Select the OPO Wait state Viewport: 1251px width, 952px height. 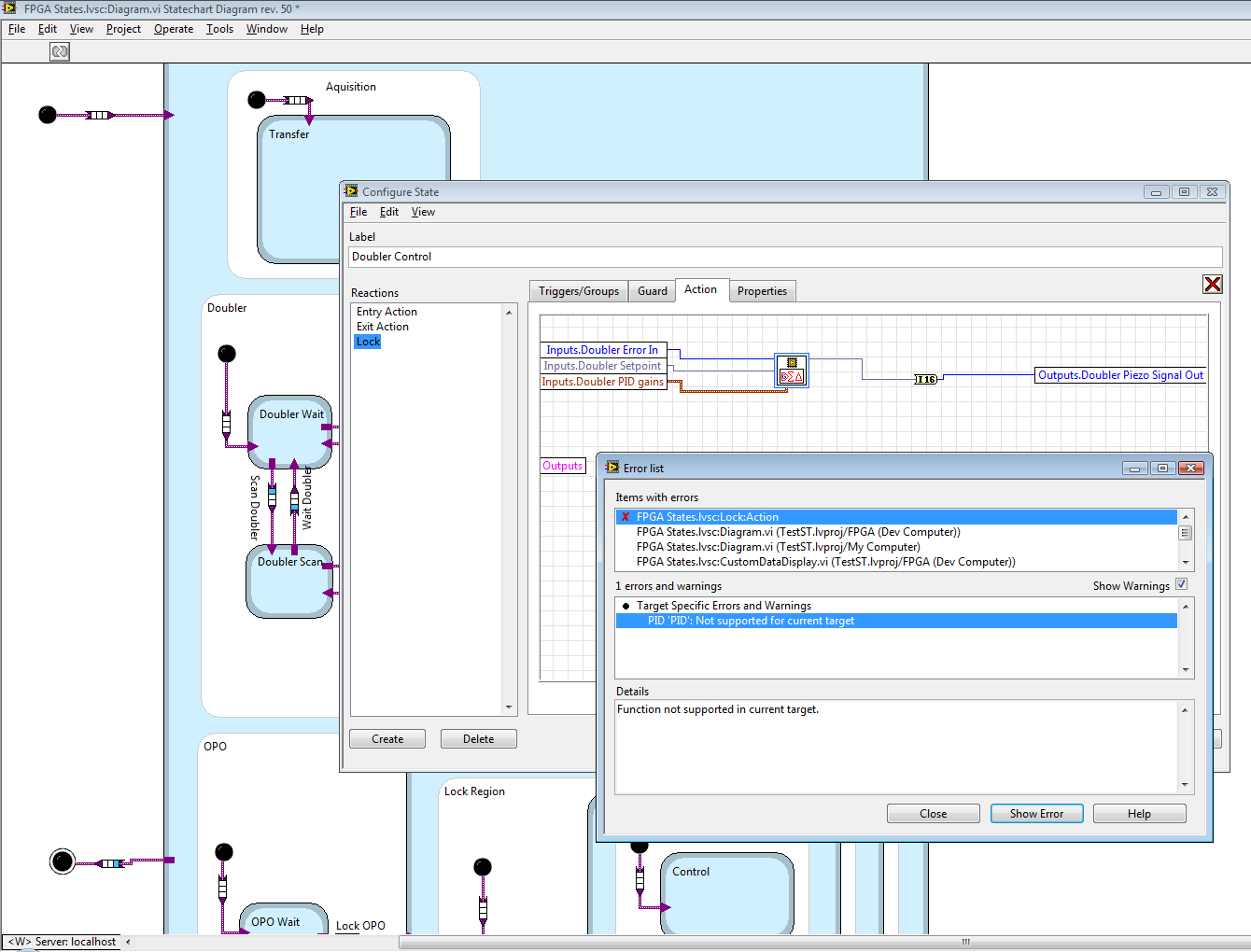click(284, 919)
